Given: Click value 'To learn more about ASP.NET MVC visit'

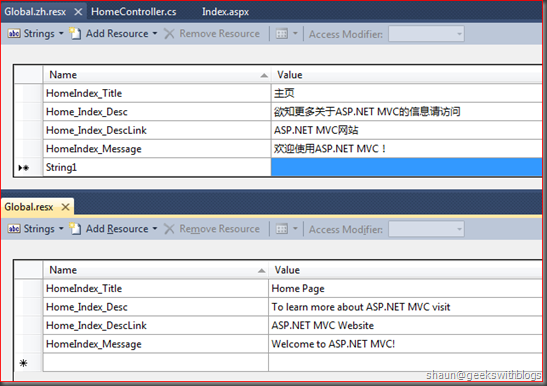Looking at the screenshot, I should coord(405,307).
